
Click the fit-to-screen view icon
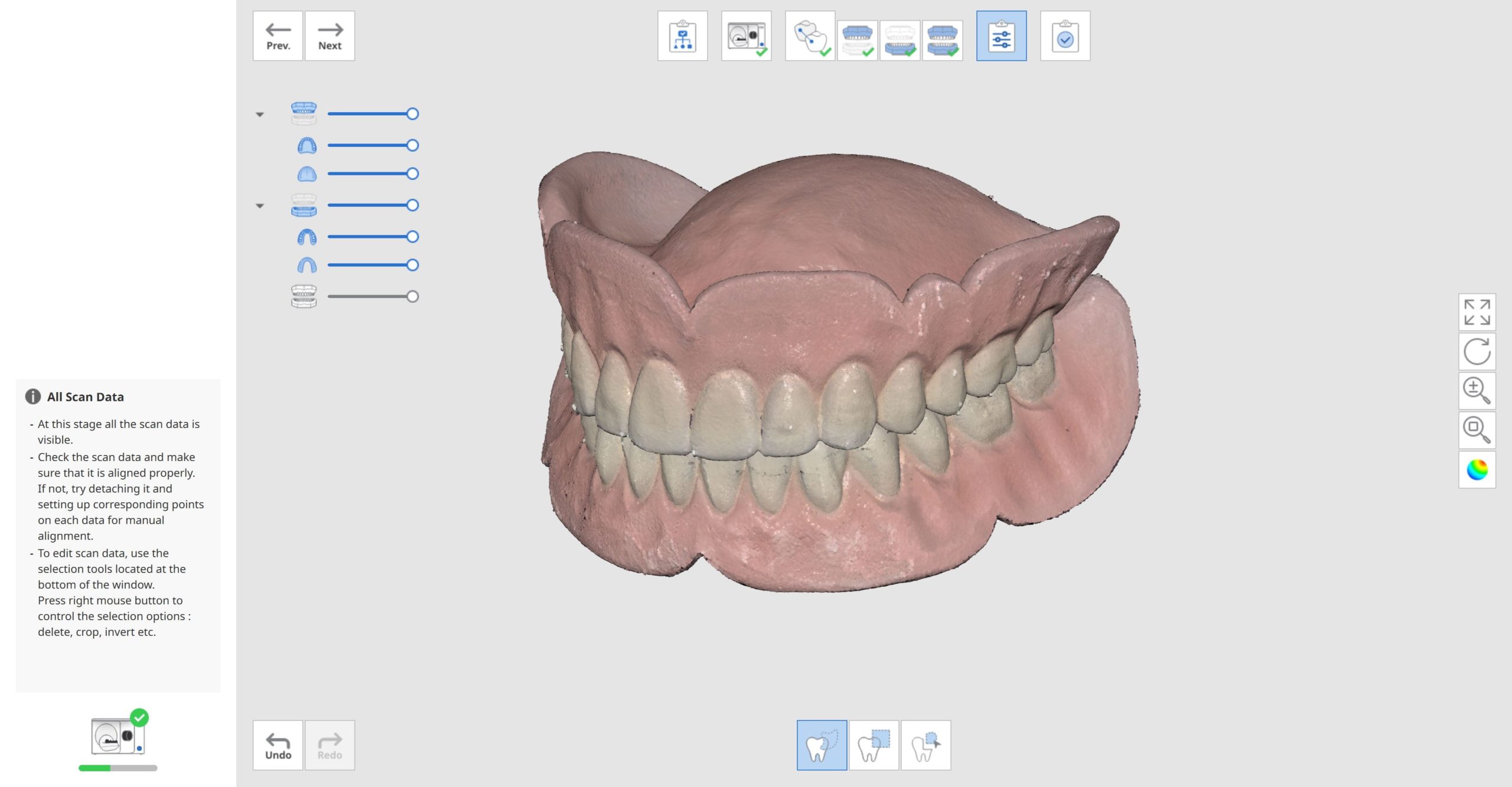click(1477, 312)
